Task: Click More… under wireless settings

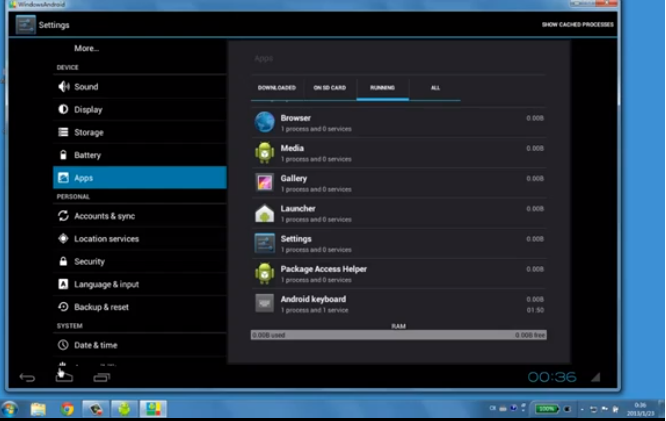Action: click(87, 48)
